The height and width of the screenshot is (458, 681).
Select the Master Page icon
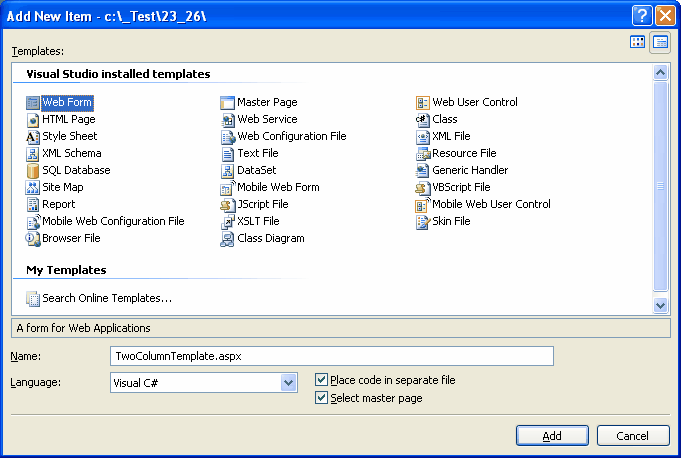click(x=227, y=102)
